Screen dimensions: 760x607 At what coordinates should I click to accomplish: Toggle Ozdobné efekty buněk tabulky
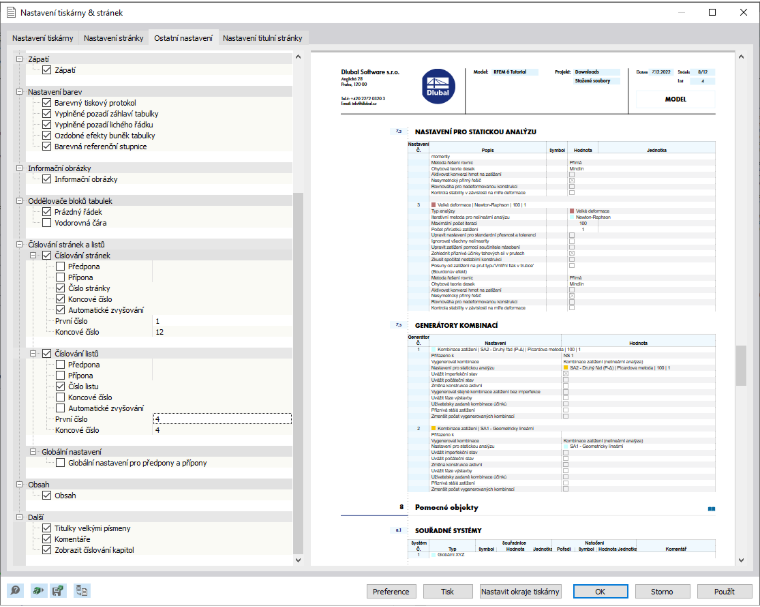pos(47,136)
